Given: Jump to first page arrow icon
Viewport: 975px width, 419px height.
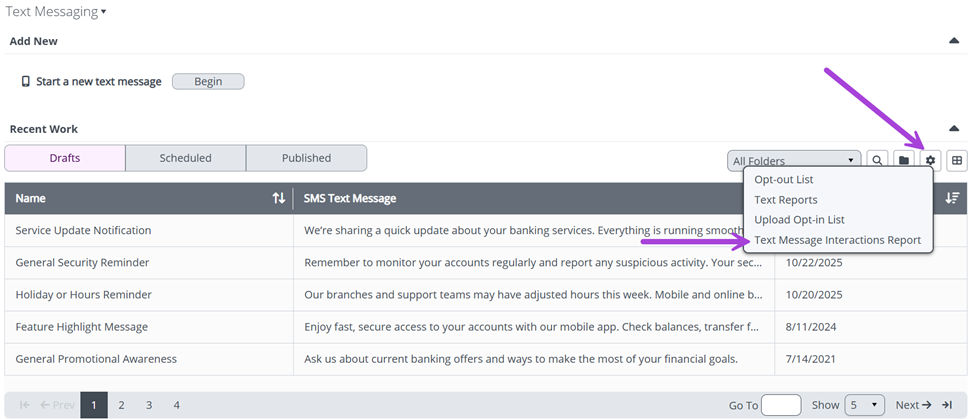Looking at the screenshot, I should [x=24, y=405].
